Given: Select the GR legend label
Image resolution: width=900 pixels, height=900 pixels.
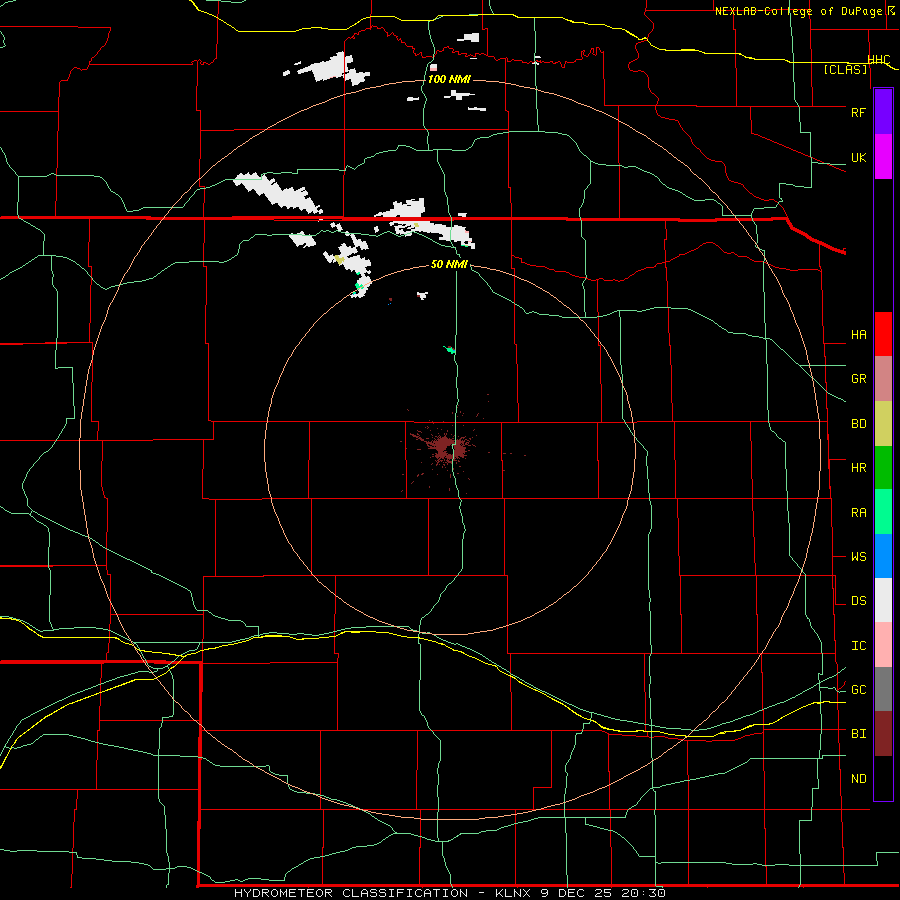Looking at the screenshot, I should pos(858,378).
